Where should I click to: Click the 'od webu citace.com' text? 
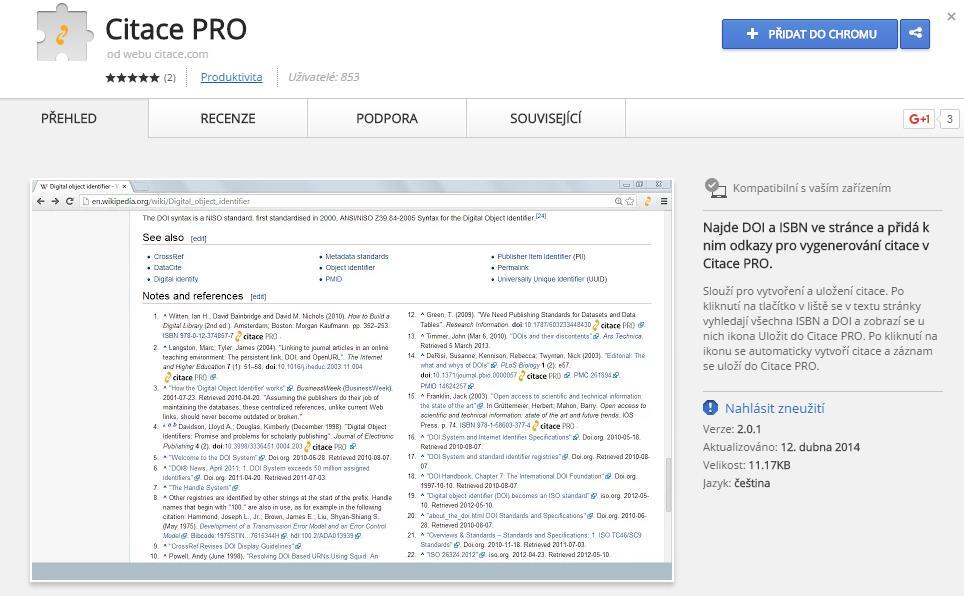click(157, 54)
